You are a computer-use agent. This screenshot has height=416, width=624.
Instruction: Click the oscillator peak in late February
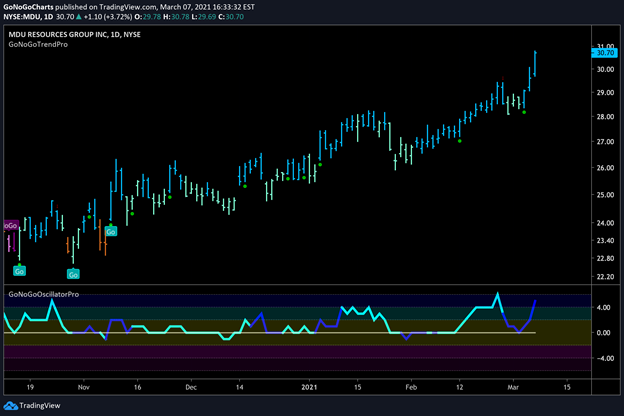[497, 294]
